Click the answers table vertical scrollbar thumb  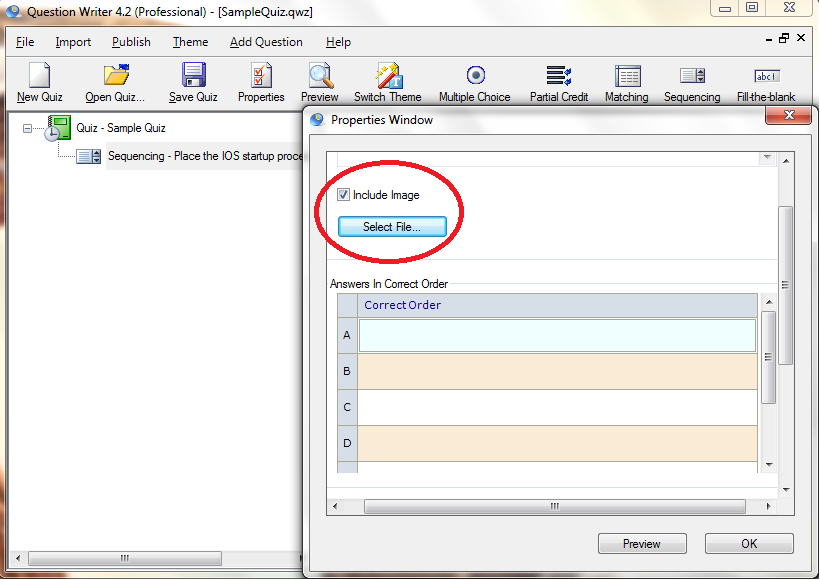pyautogui.click(x=768, y=357)
